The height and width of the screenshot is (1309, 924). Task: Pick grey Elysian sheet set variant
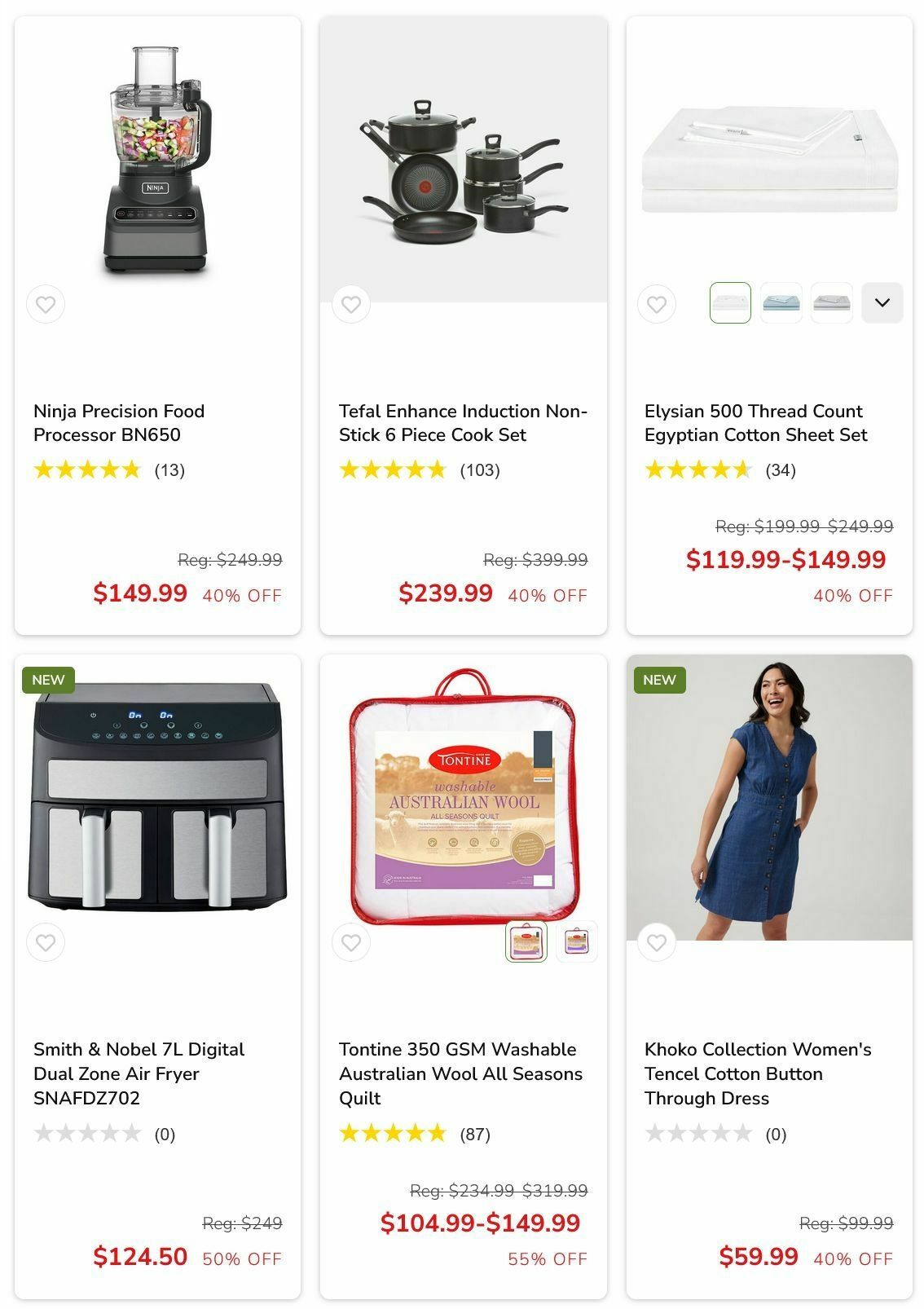point(831,302)
